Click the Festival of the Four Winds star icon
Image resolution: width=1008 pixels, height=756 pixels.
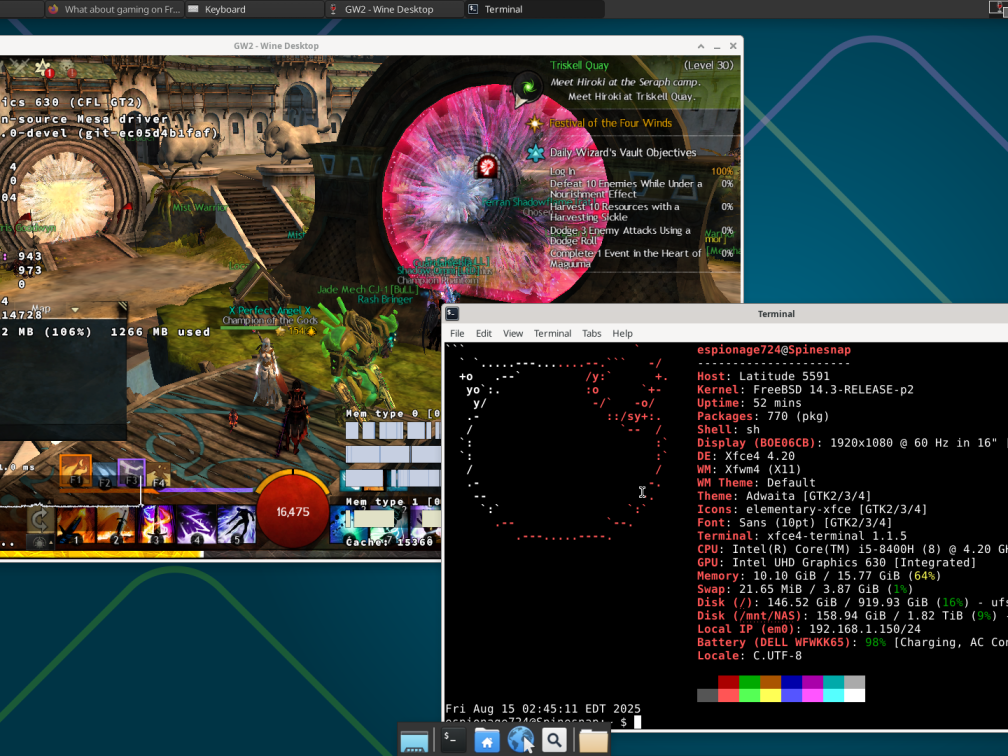click(534, 122)
